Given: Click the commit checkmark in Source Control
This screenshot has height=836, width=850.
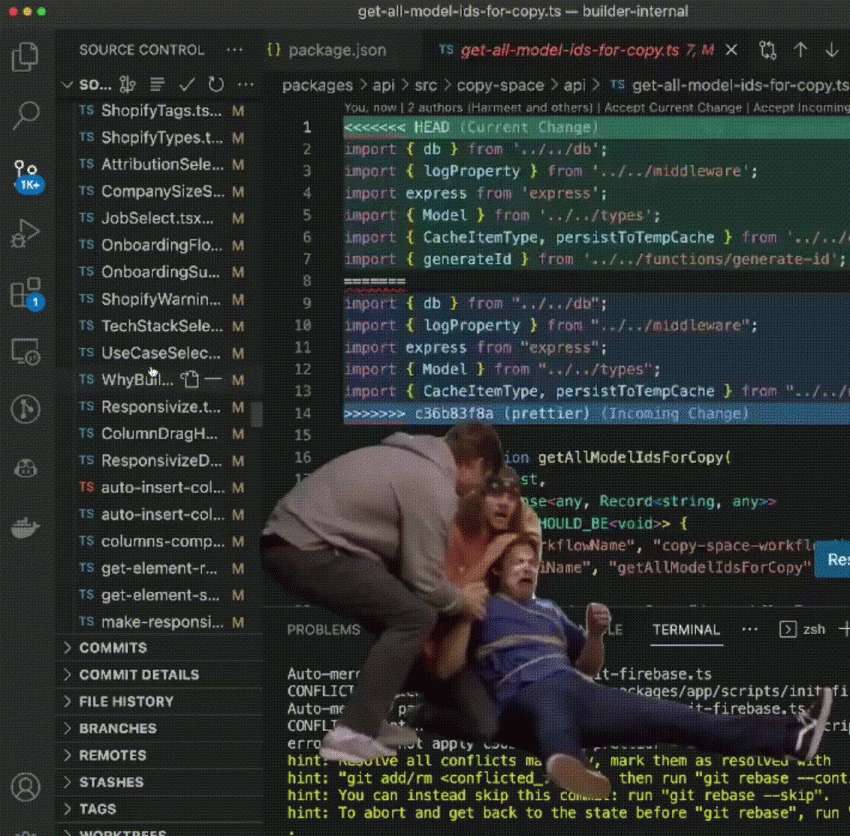Looking at the screenshot, I should coord(187,85).
